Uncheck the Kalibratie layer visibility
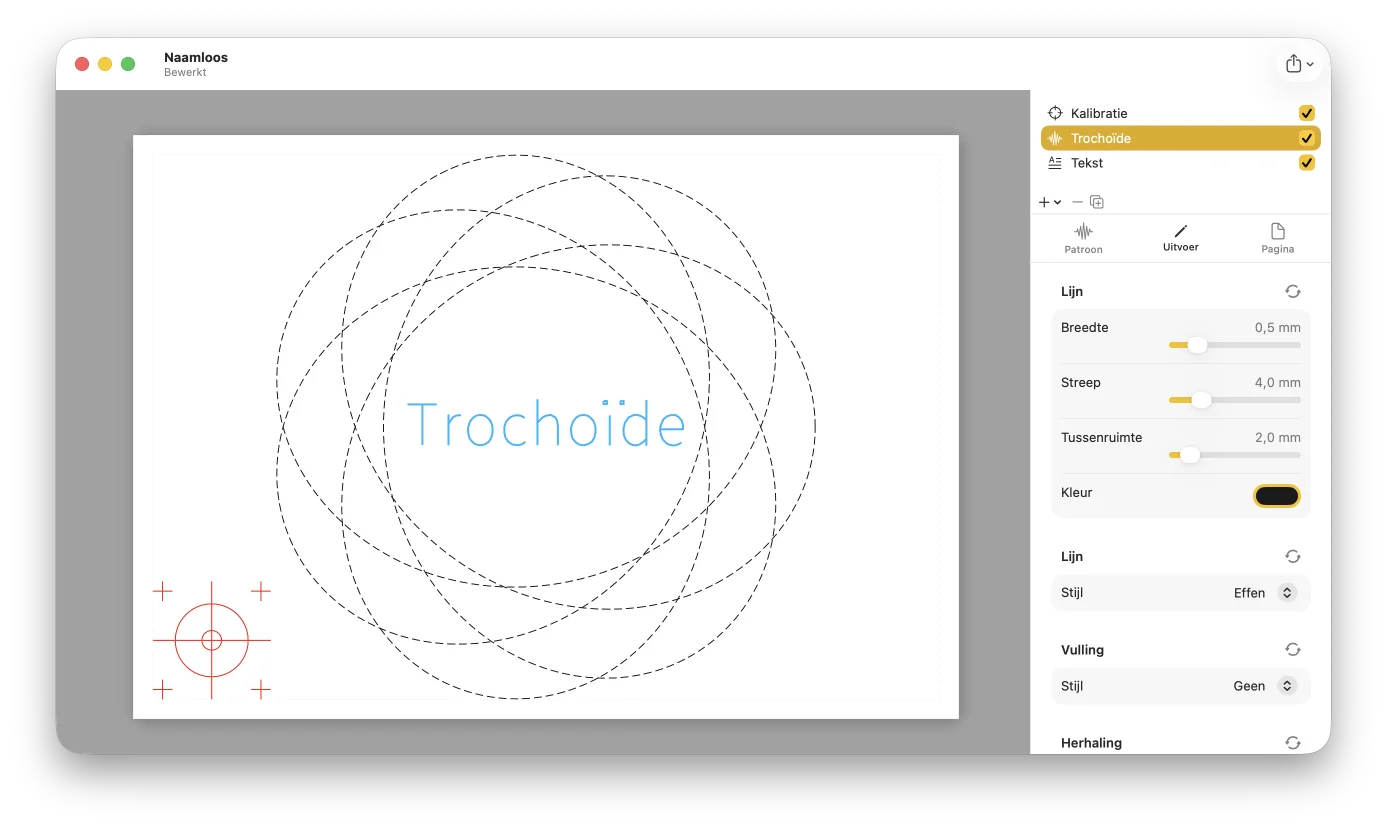 click(1307, 113)
